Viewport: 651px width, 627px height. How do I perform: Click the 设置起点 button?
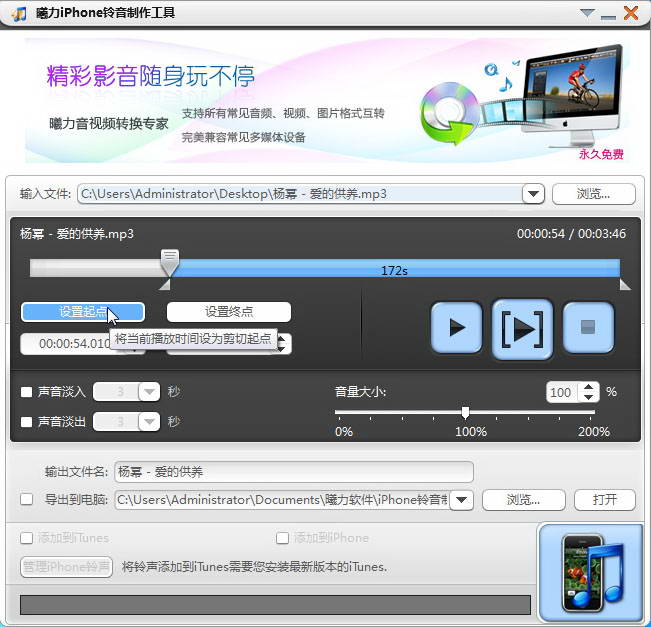click(x=83, y=311)
